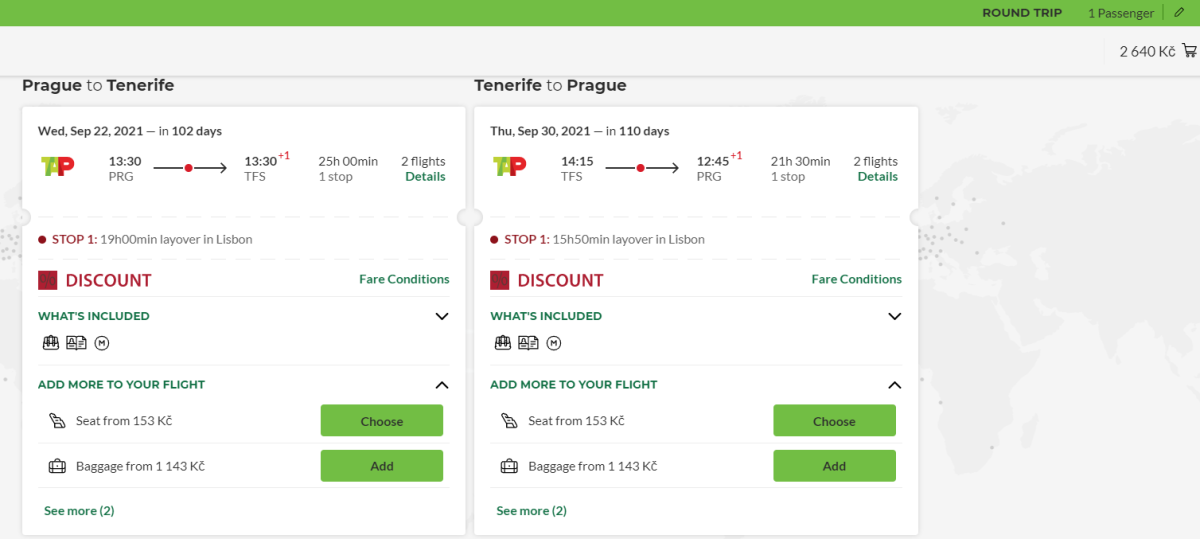The height and width of the screenshot is (539, 1200).
Task: Open Details for the outbound 2 flights
Action: click(425, 177)
